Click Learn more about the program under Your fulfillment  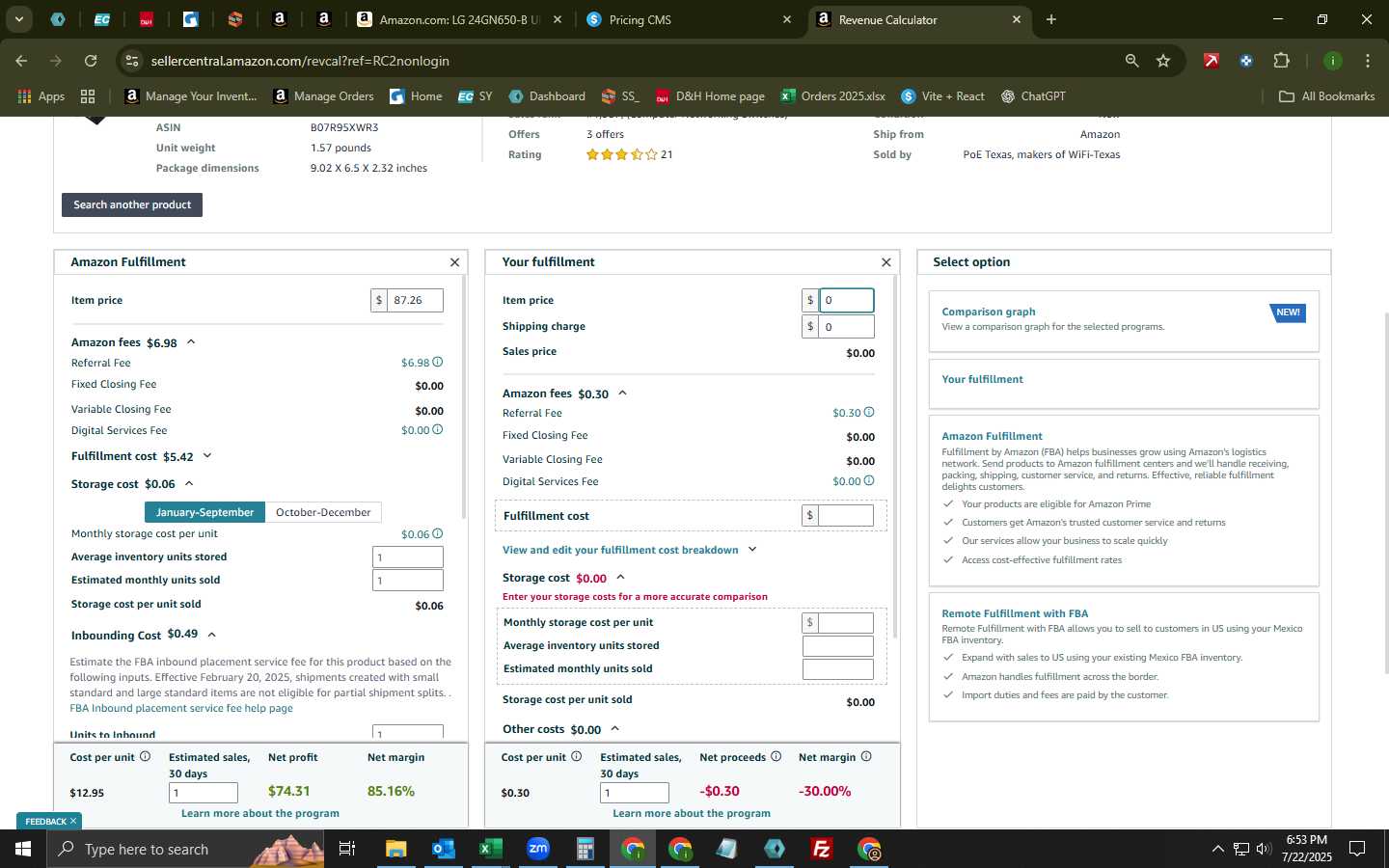[x=692, y=813]
